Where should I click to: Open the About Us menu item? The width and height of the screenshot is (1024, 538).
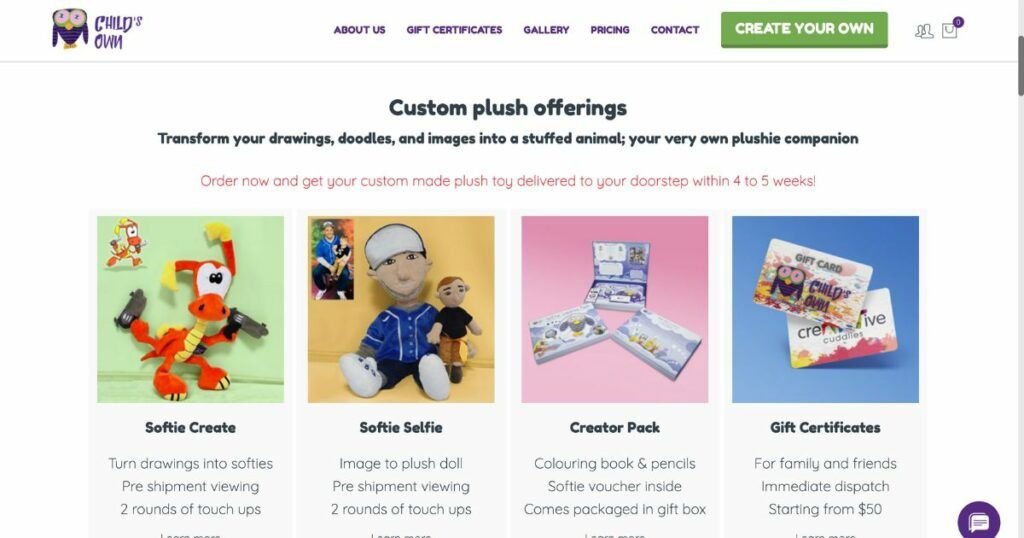pos(359,30)
